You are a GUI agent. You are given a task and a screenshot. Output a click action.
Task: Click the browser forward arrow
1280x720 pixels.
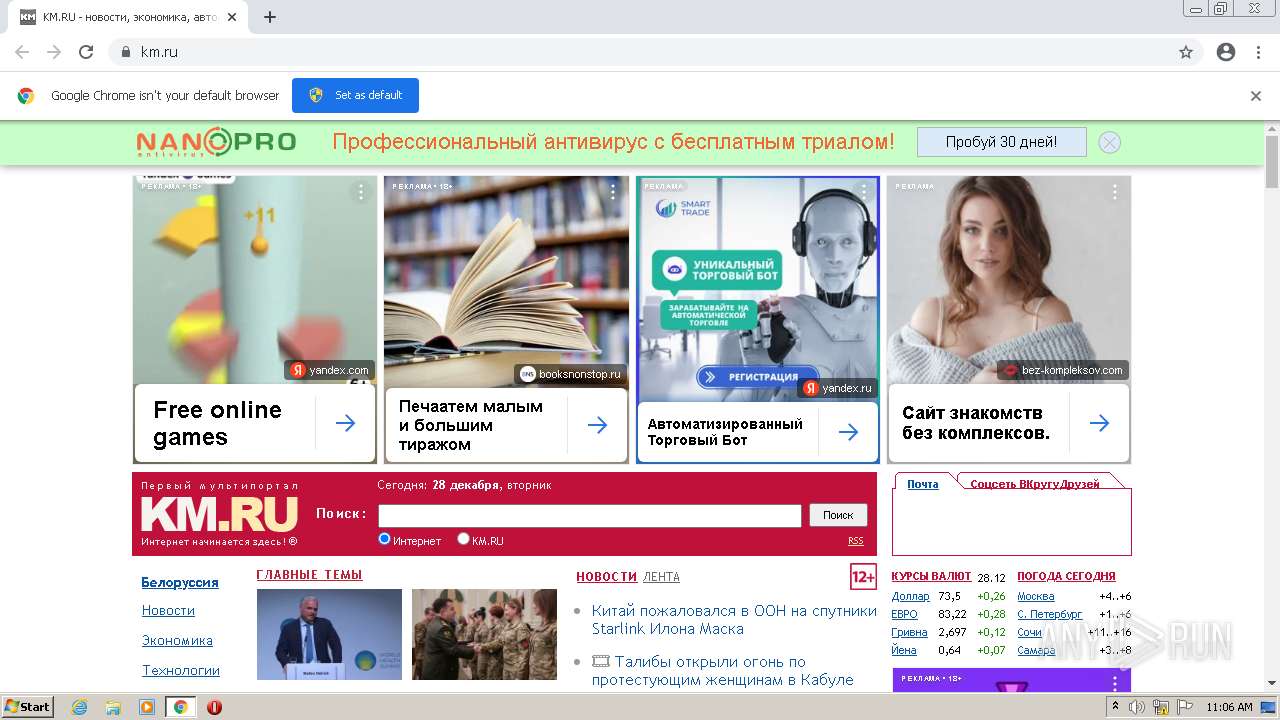pyautogui.click(x=54, y=52)
